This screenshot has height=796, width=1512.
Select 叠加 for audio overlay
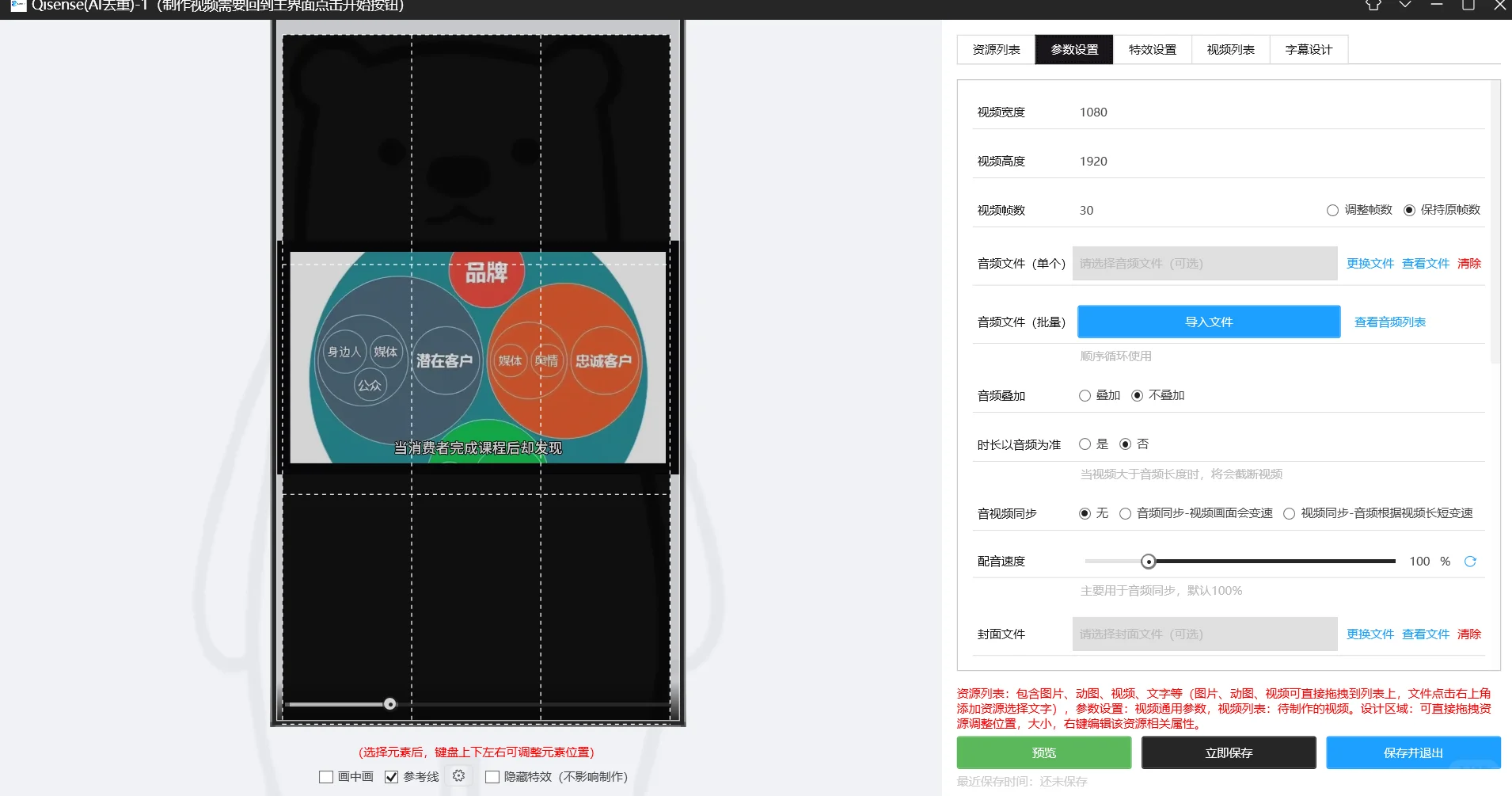[1085, 394]
